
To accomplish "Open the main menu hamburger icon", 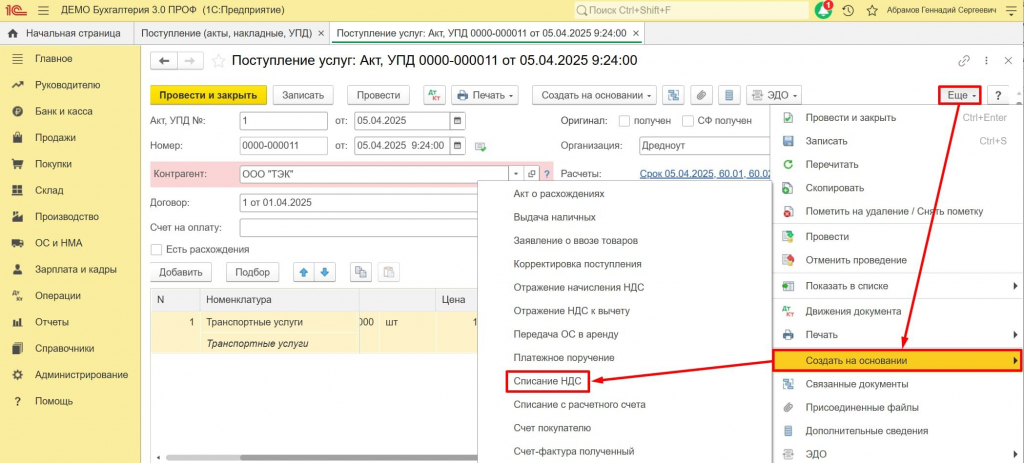I will 43,10.
